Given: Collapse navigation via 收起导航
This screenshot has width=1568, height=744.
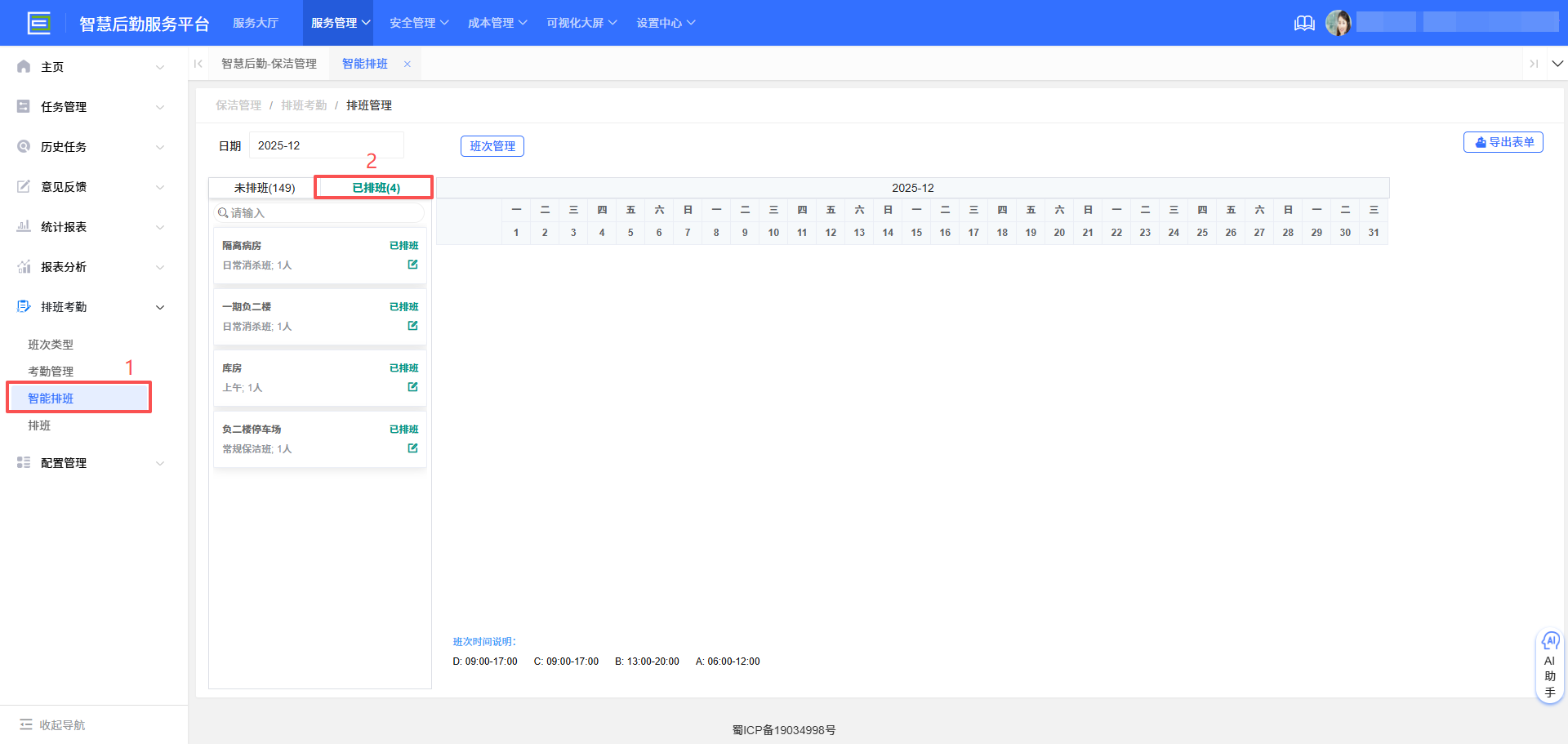Looking at the screenshot, I should (x=51, y=724).
